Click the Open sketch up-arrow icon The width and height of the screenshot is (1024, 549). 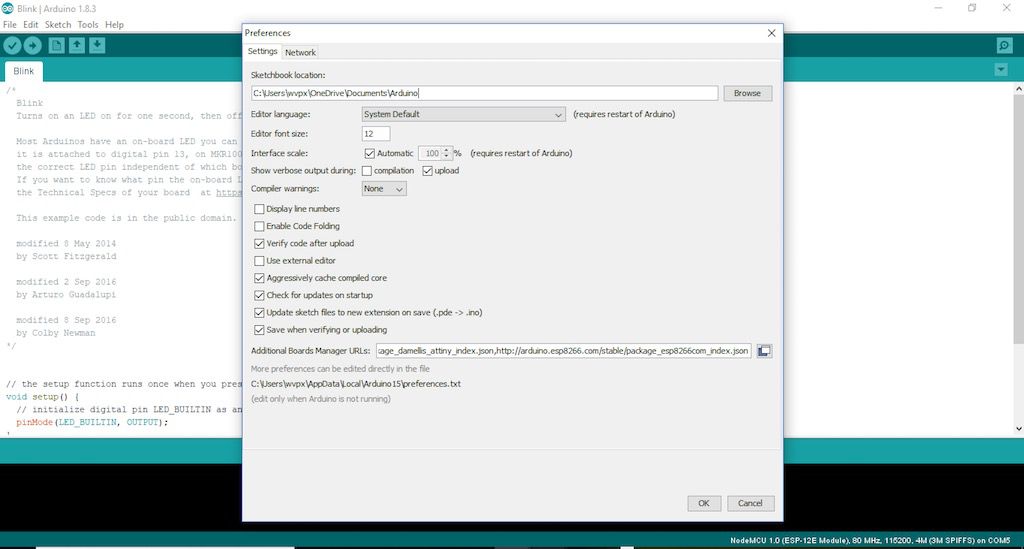click(x=77, y=45)
